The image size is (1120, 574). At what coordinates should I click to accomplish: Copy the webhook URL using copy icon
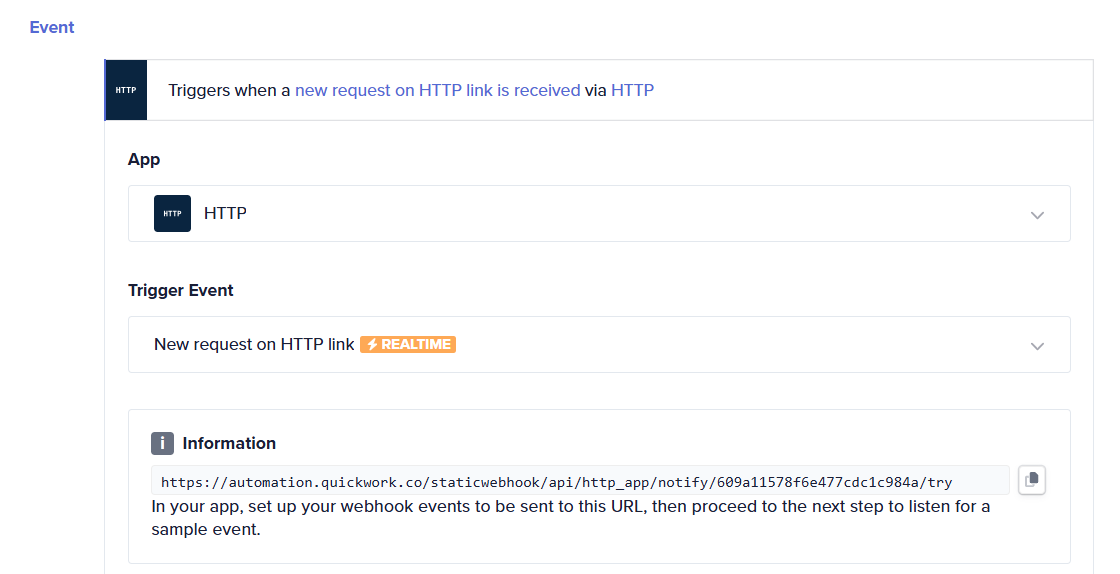[1031, 480]
